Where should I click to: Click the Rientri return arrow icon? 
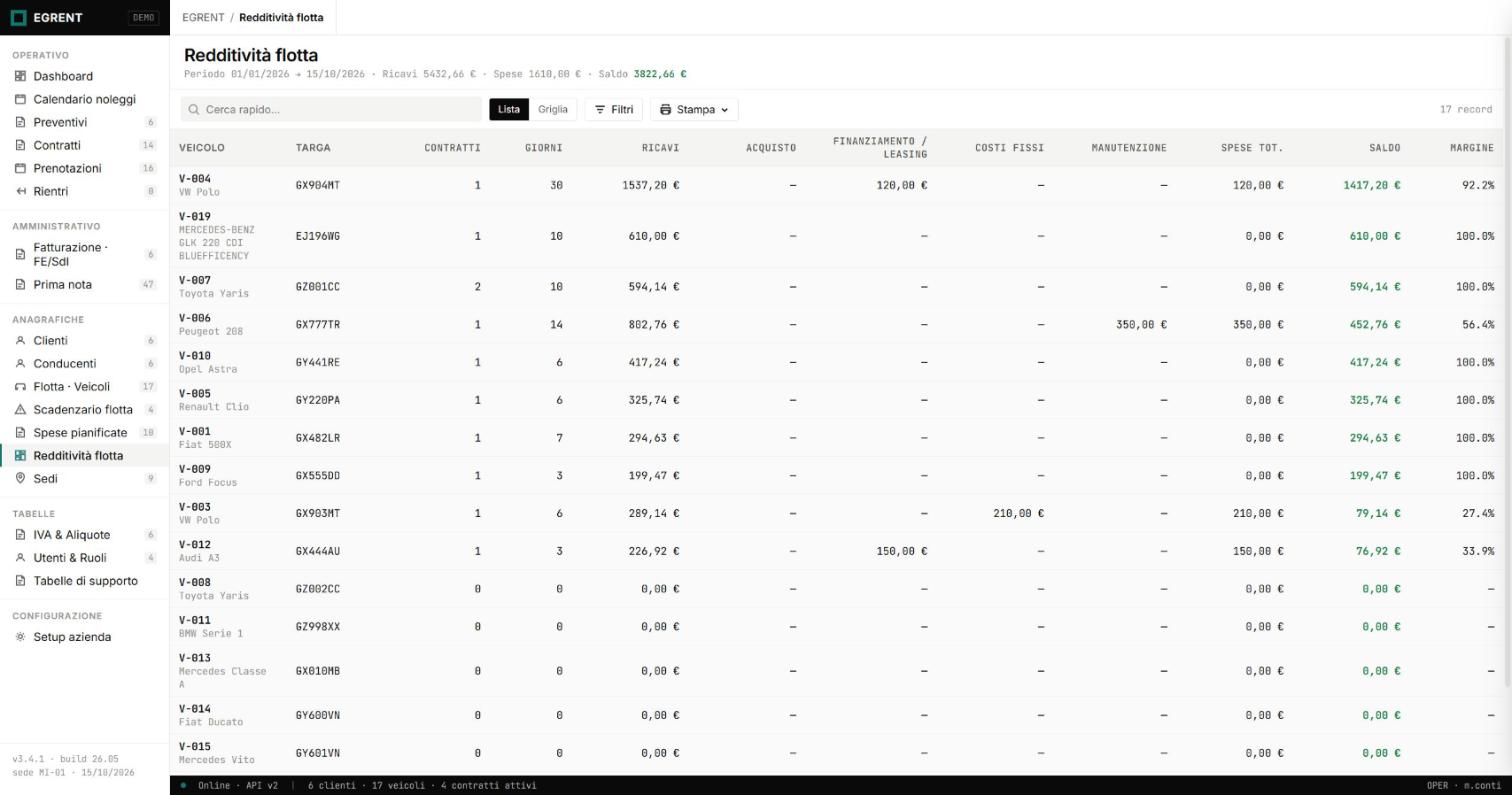[x=20, y=191]
